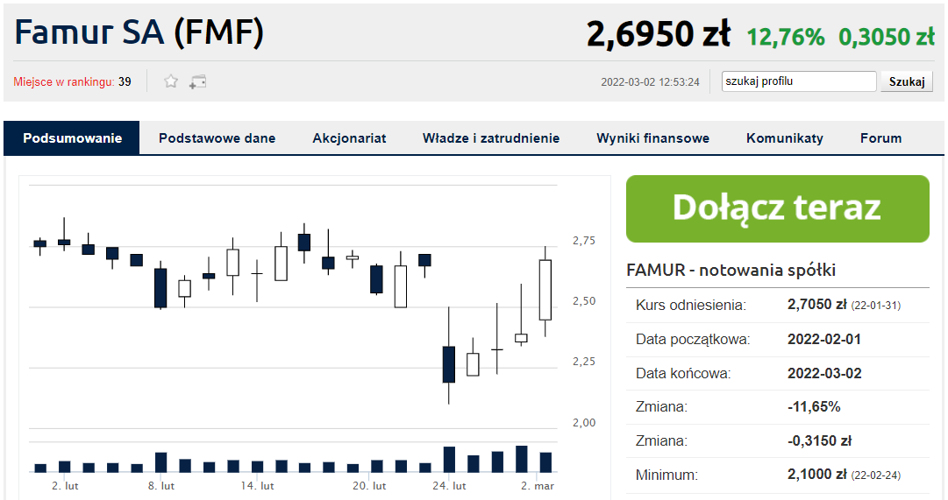Click the last candlestick for 2. mar
948x500 pixels.
pos(545,290)
